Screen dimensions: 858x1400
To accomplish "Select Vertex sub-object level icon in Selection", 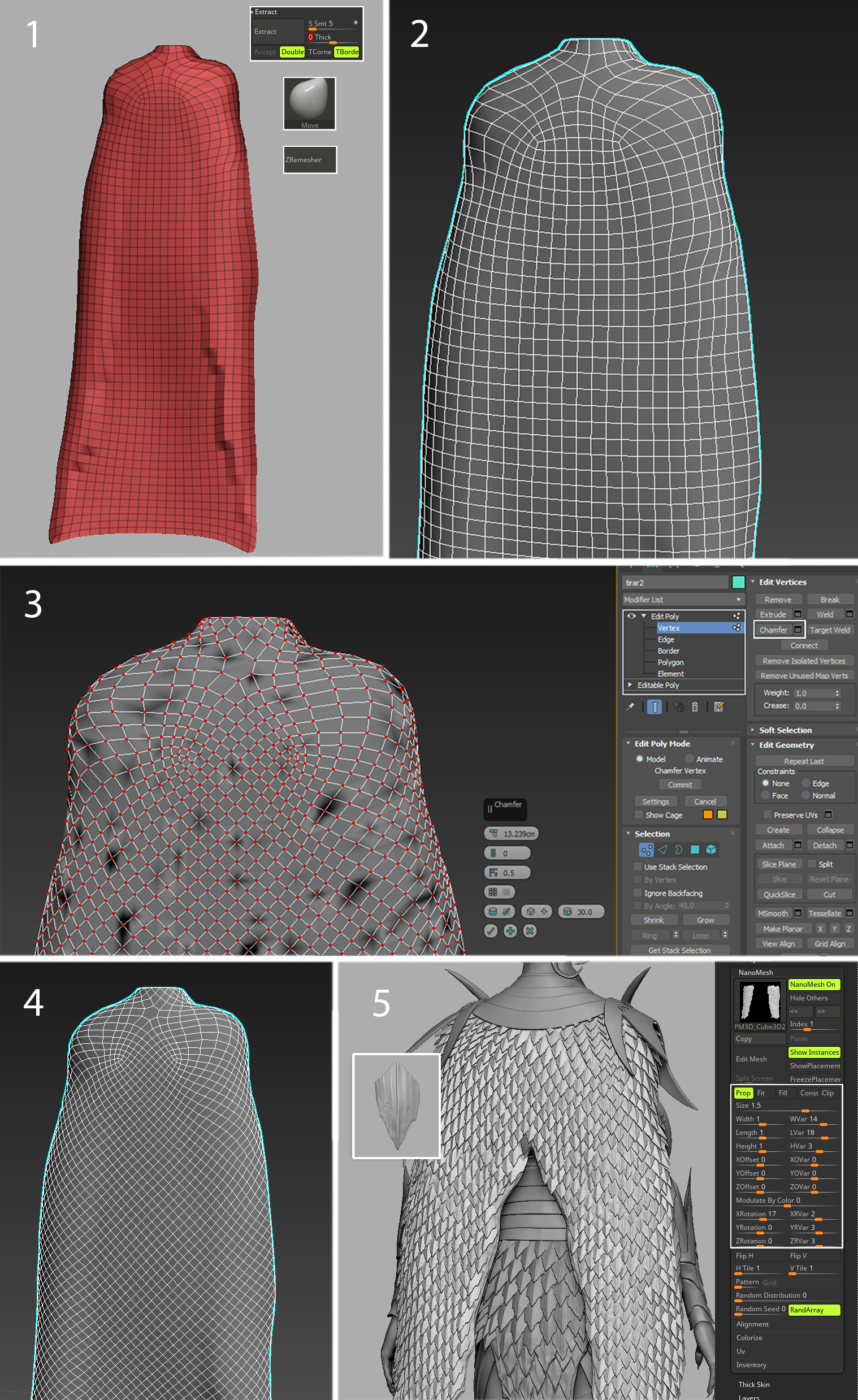I will pyautogui.click(x=647, y=849).
